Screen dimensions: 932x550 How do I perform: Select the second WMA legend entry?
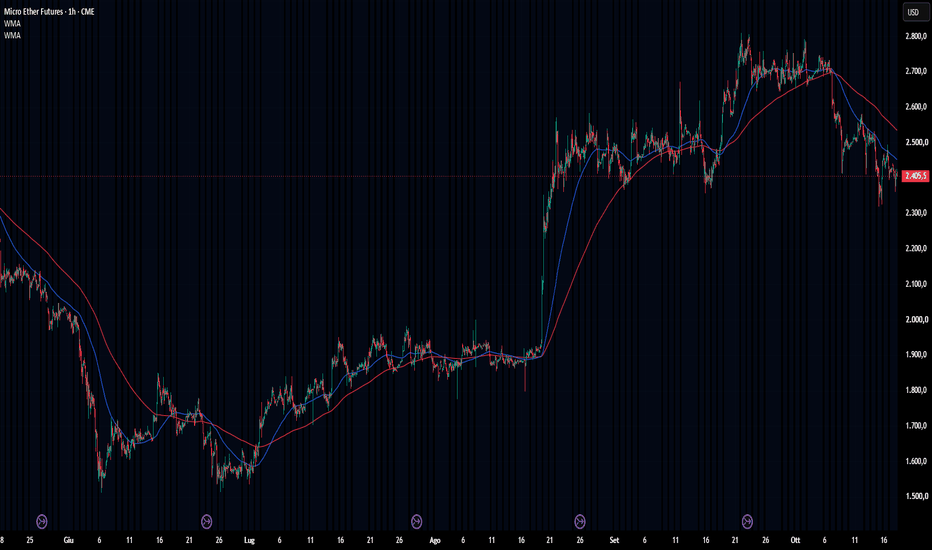[x=12, y=36]
